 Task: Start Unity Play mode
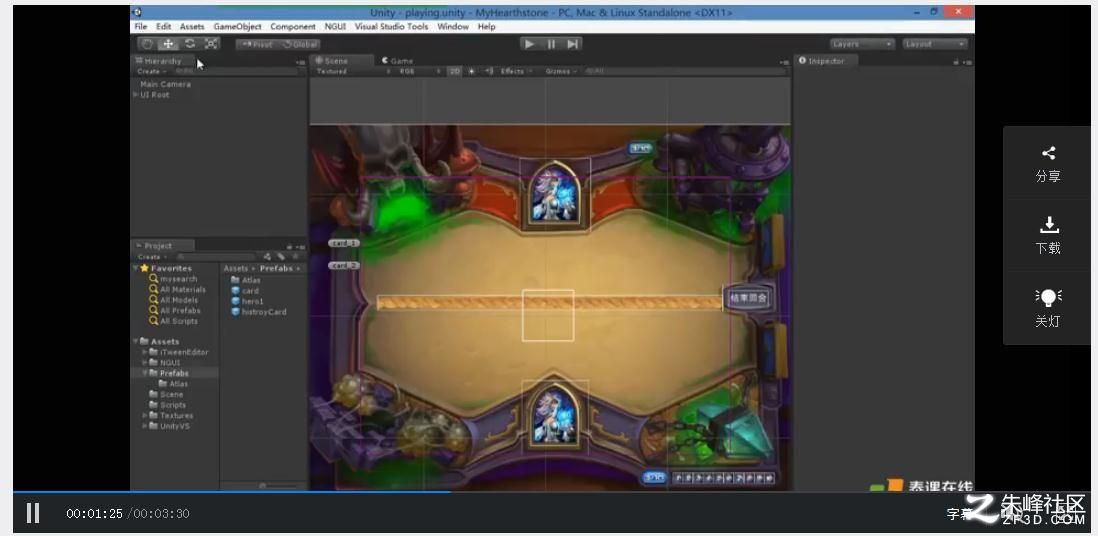529,44
